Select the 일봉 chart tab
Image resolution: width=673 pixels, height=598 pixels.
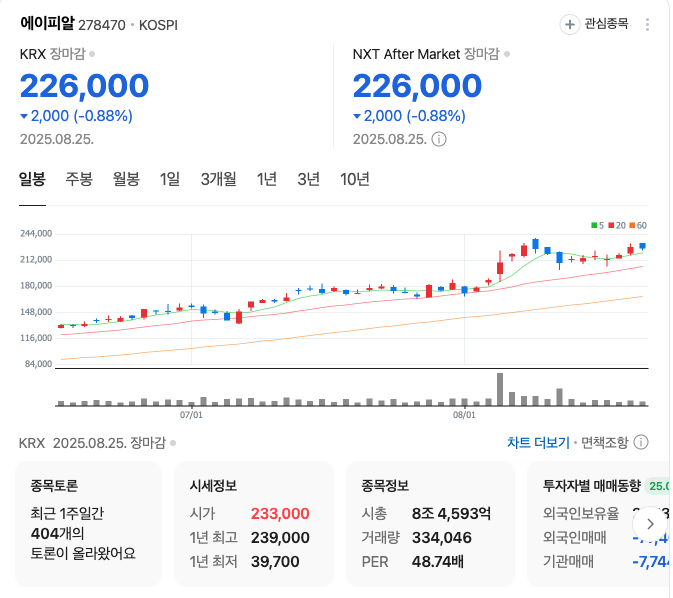pyautogui.click(x=32, y=179)
